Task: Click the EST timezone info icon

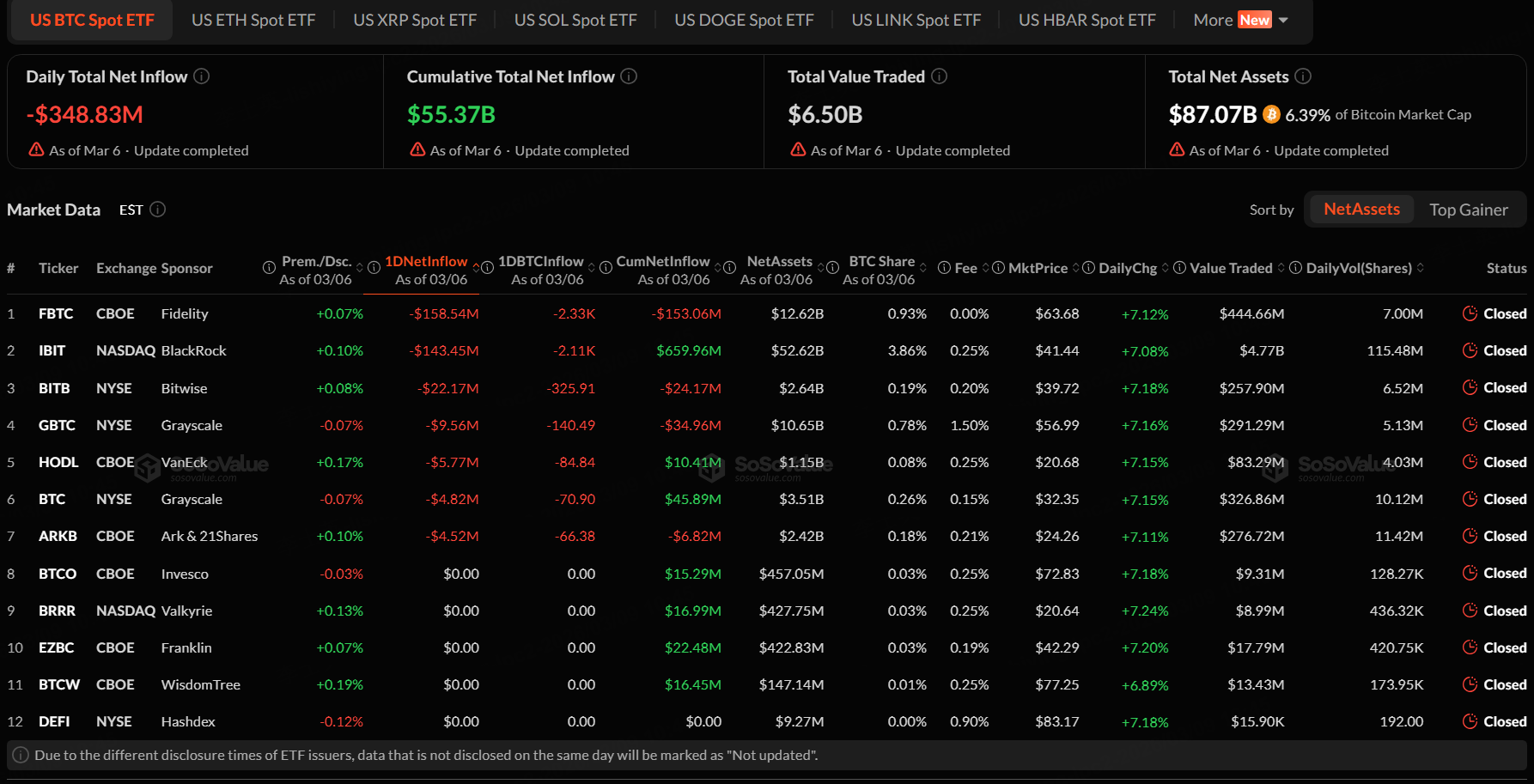Action: tap(158, 210)
